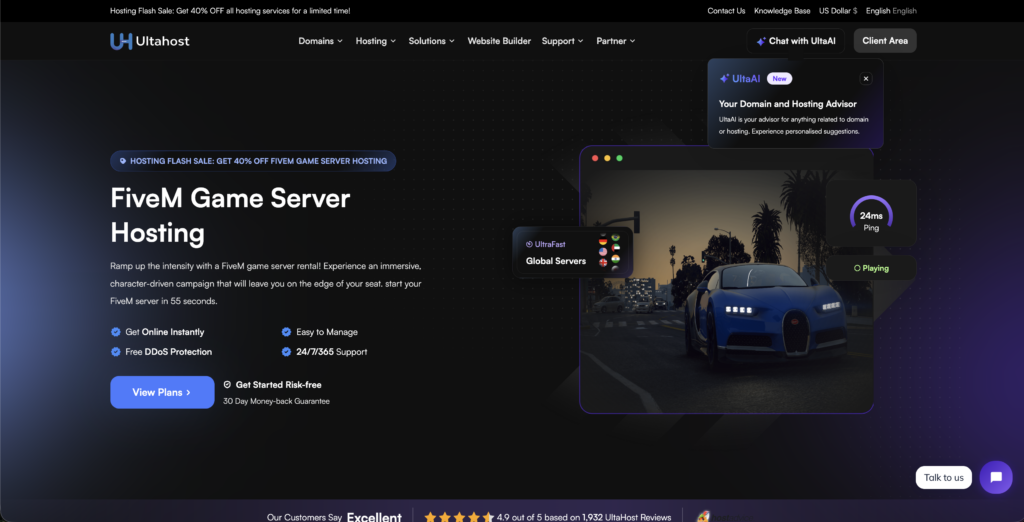
Task: Open the Client Area
Action: coord(885,41)
